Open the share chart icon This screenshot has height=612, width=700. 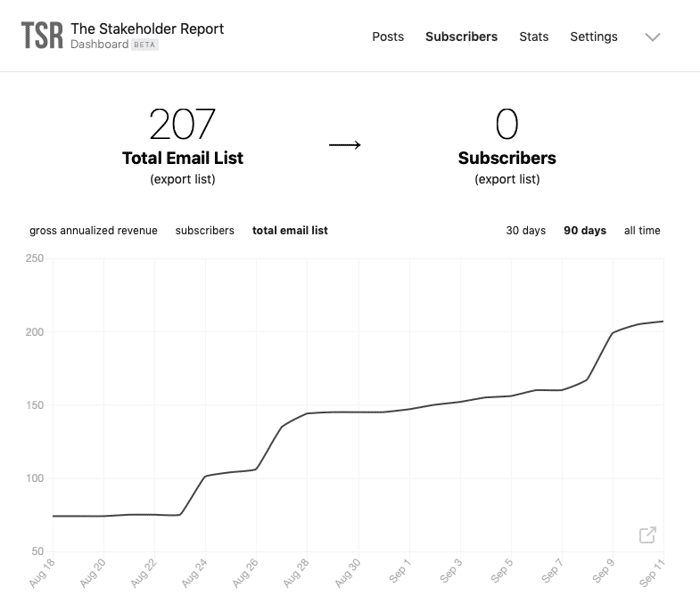tap(647, 535)
